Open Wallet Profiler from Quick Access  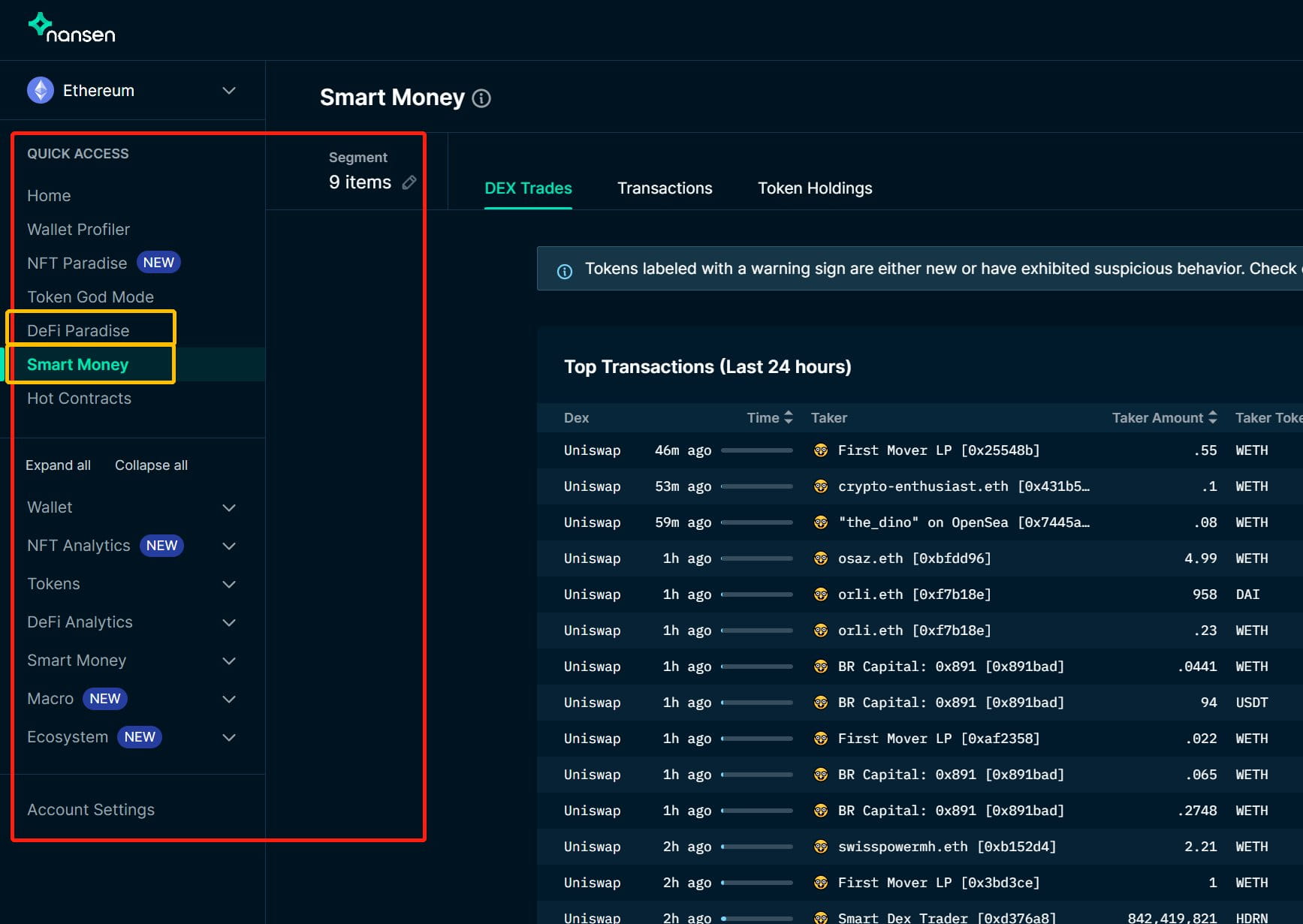point(78,230)
